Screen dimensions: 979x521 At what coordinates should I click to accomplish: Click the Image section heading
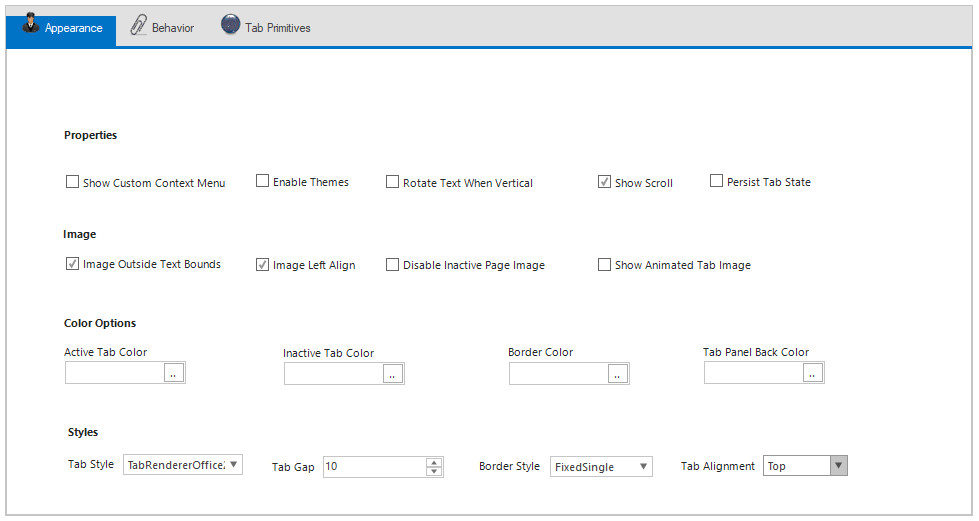[79, 234]
